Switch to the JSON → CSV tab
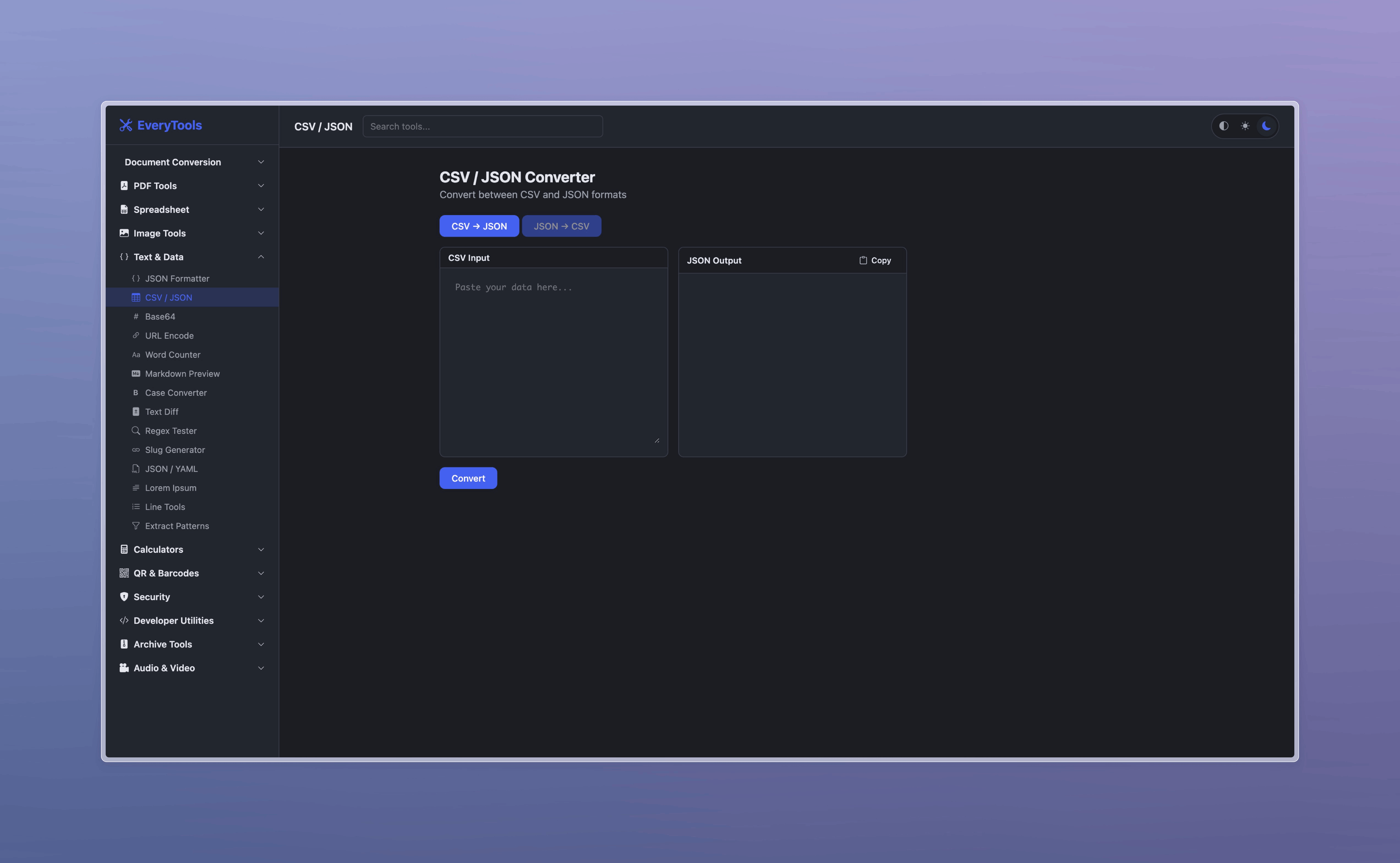This screenshot has width=1400, height=863. [561, 226]
